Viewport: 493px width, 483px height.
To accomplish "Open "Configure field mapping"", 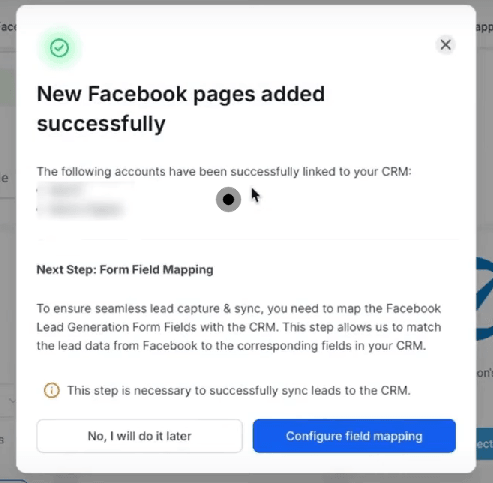I will pos(354,436).
